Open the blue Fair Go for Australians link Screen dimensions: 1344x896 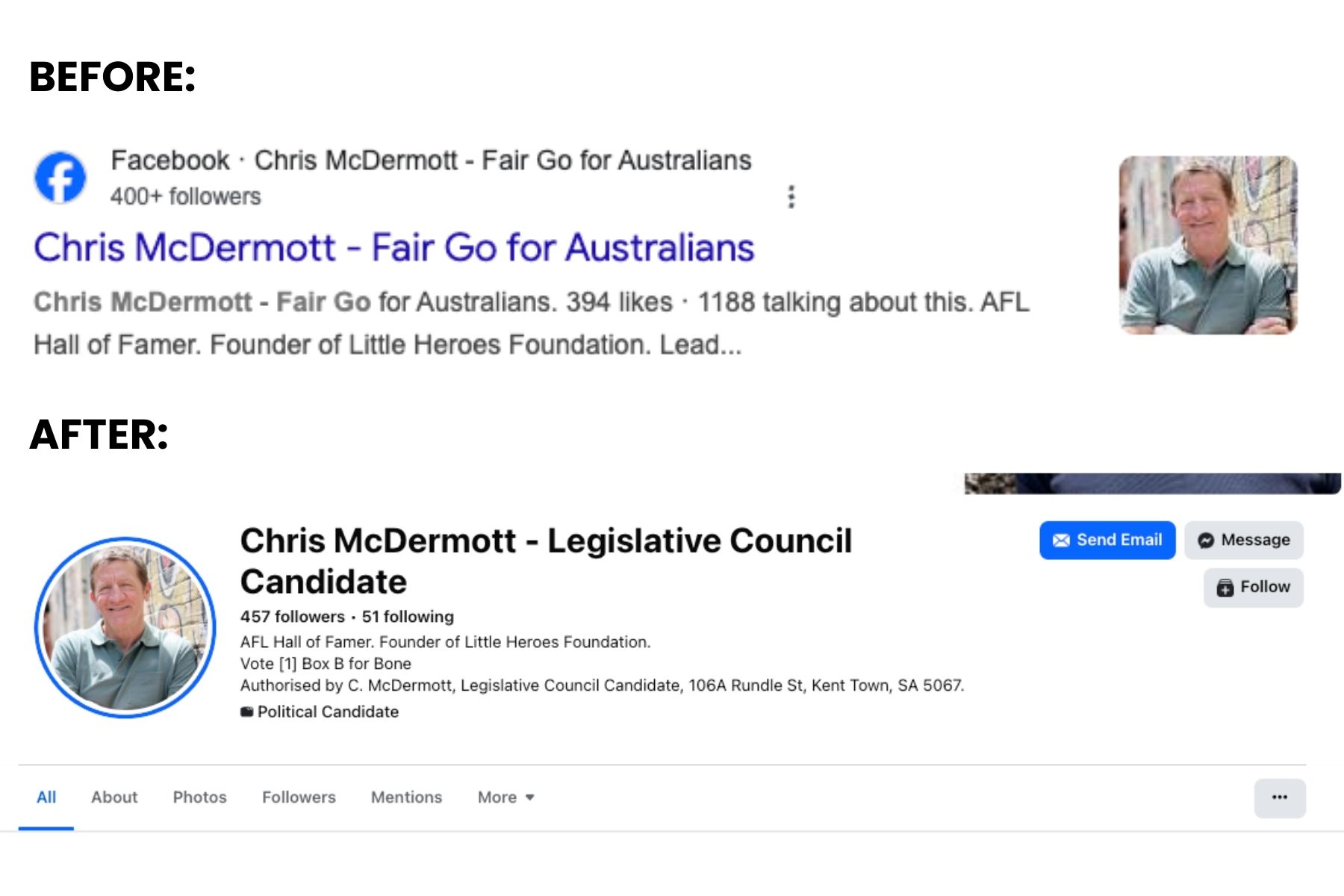[x=393, y=248]
